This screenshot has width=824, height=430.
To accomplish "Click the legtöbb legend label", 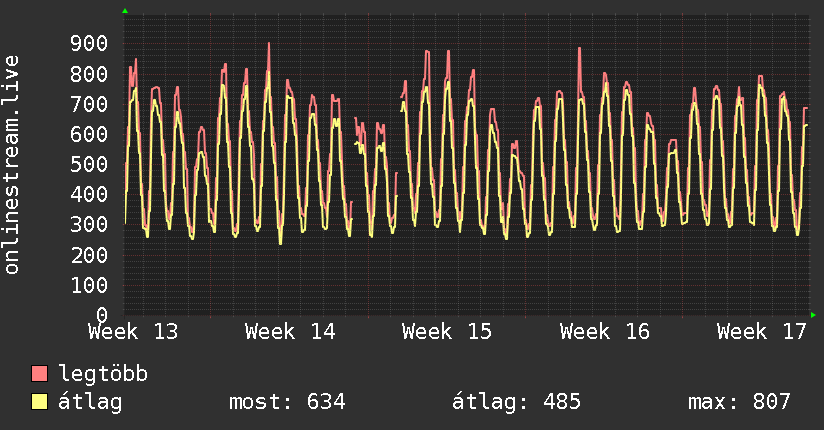I will click(103, 374).
